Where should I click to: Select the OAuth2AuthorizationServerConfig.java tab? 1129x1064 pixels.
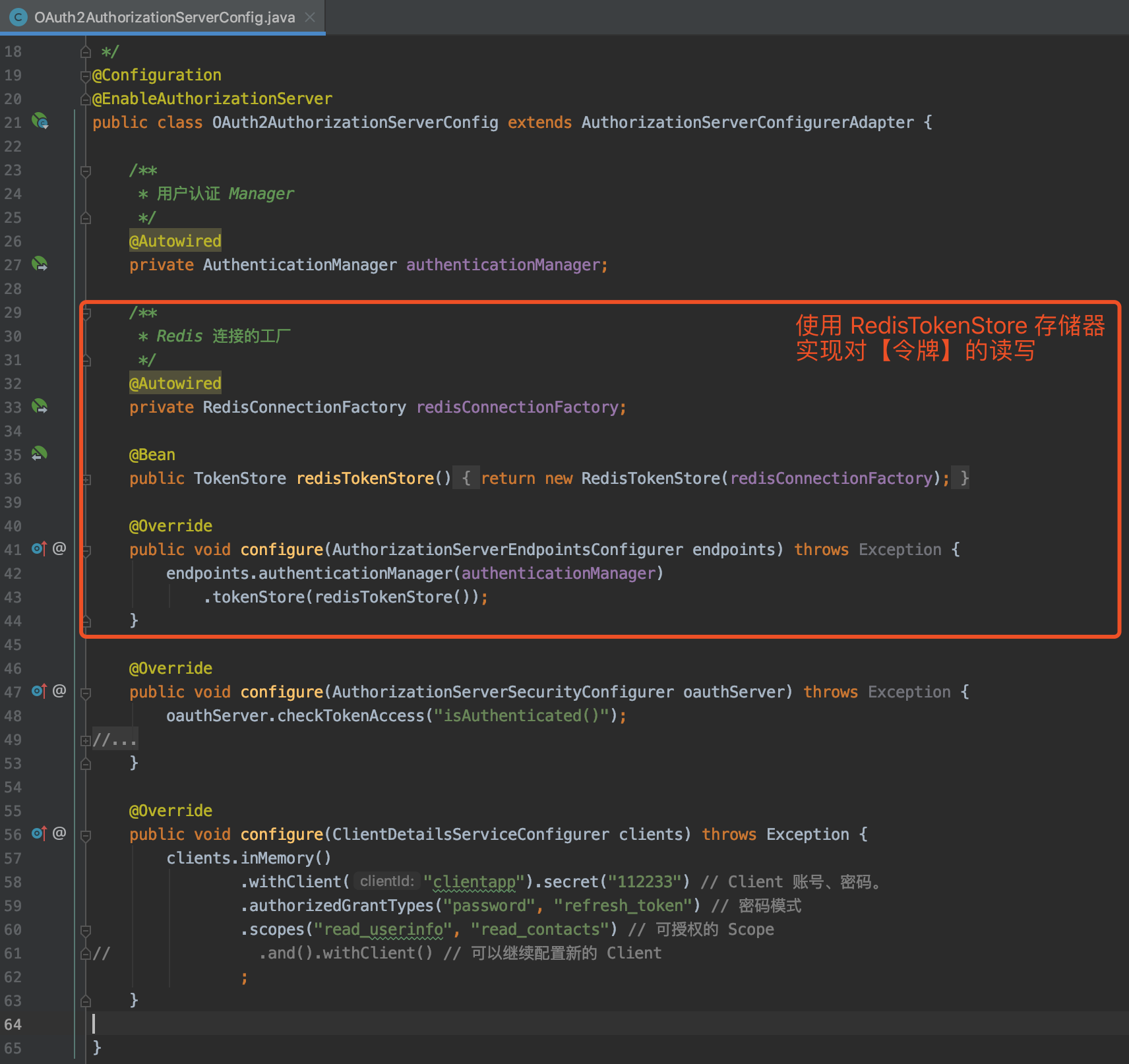[x=164, y=17]
